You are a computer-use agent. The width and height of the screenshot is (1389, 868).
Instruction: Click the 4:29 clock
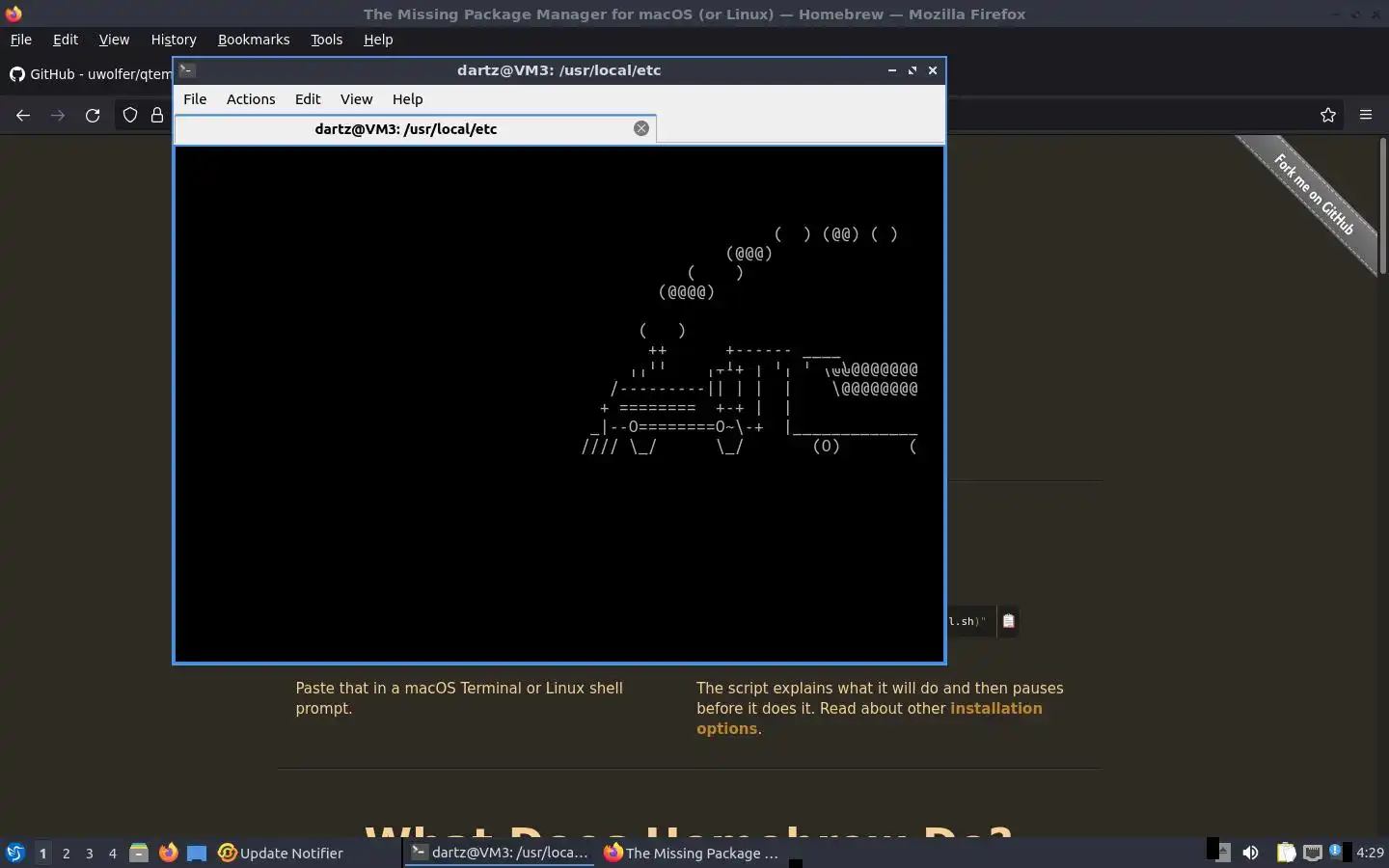(1370, 853)
